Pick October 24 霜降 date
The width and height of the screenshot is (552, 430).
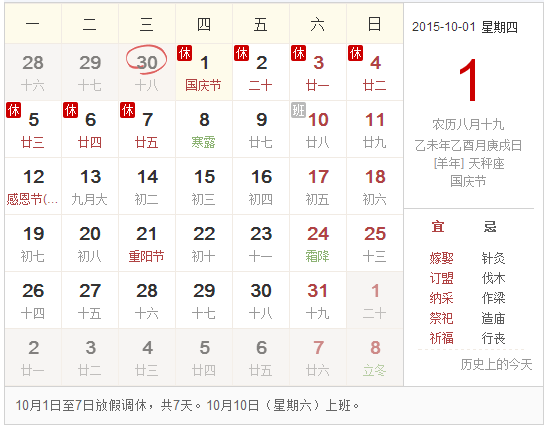[318, 243]
